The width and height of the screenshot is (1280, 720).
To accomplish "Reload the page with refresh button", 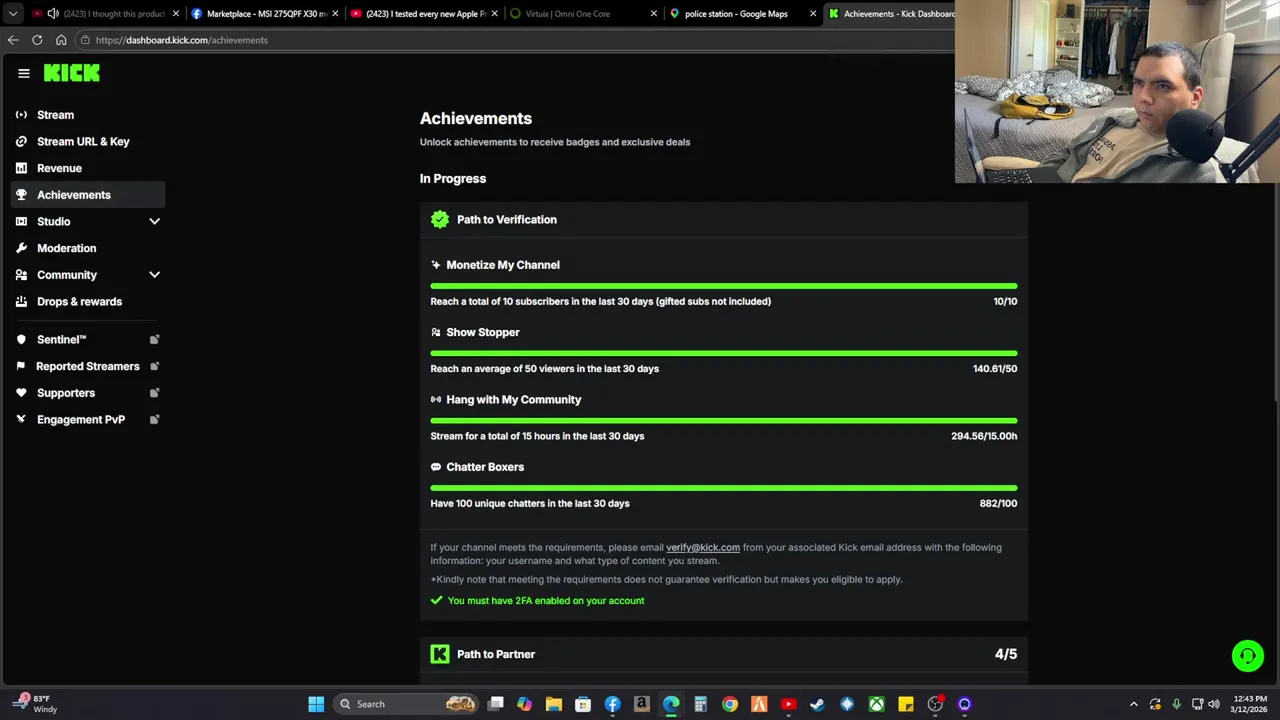I will 37,40.
